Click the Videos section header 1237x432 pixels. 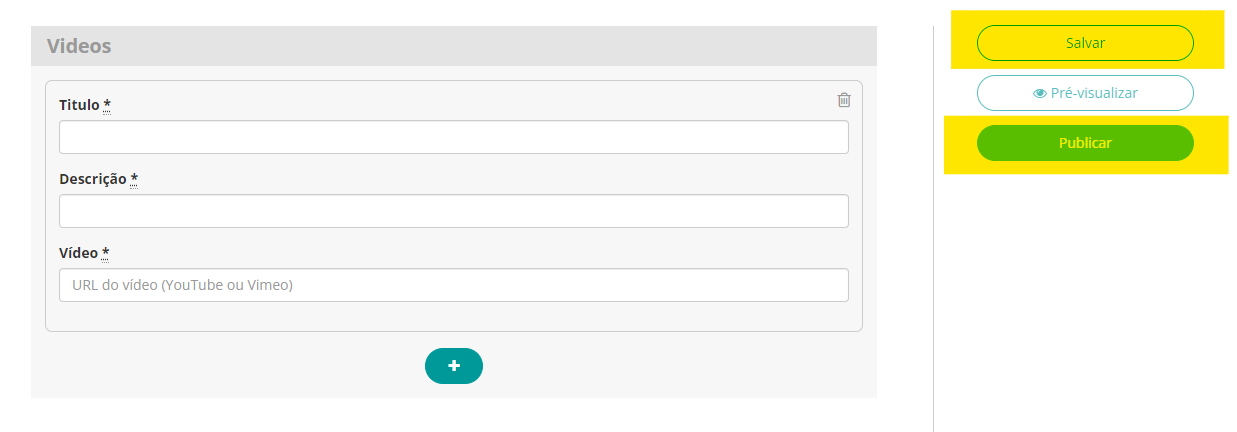click(x=454, y=46)
